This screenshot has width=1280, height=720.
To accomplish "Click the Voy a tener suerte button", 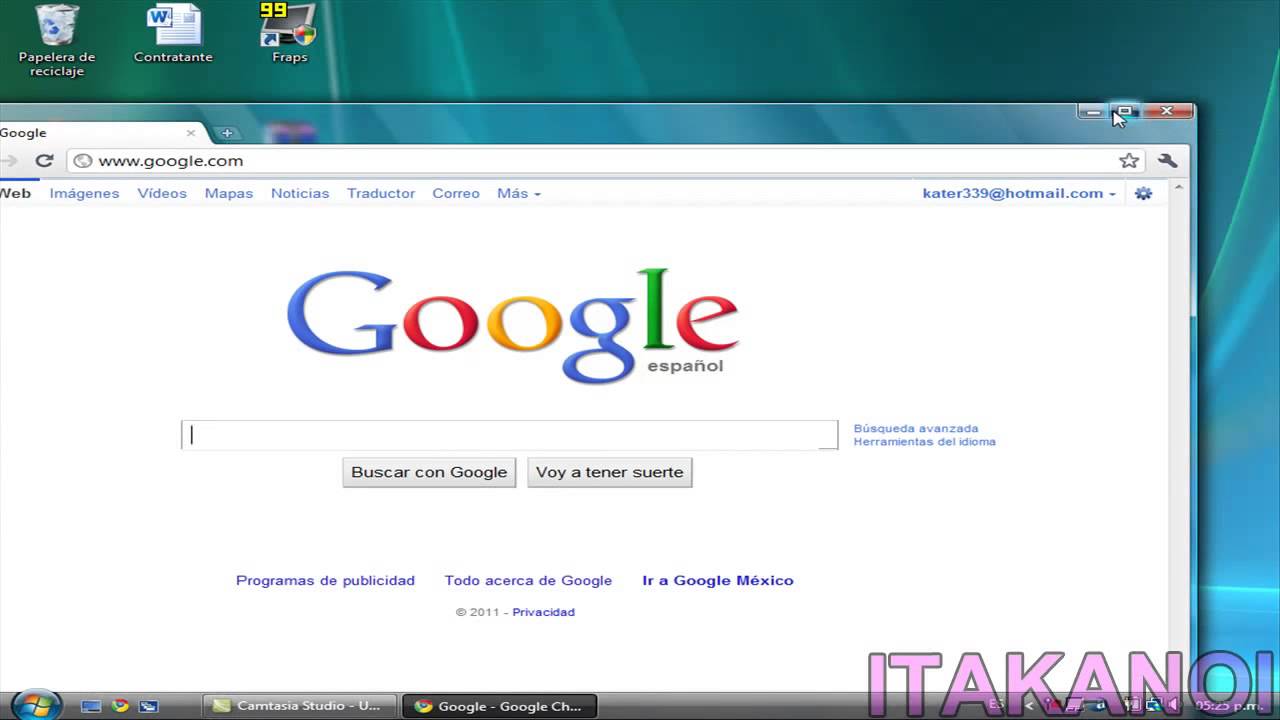I will tap(610, 472).
